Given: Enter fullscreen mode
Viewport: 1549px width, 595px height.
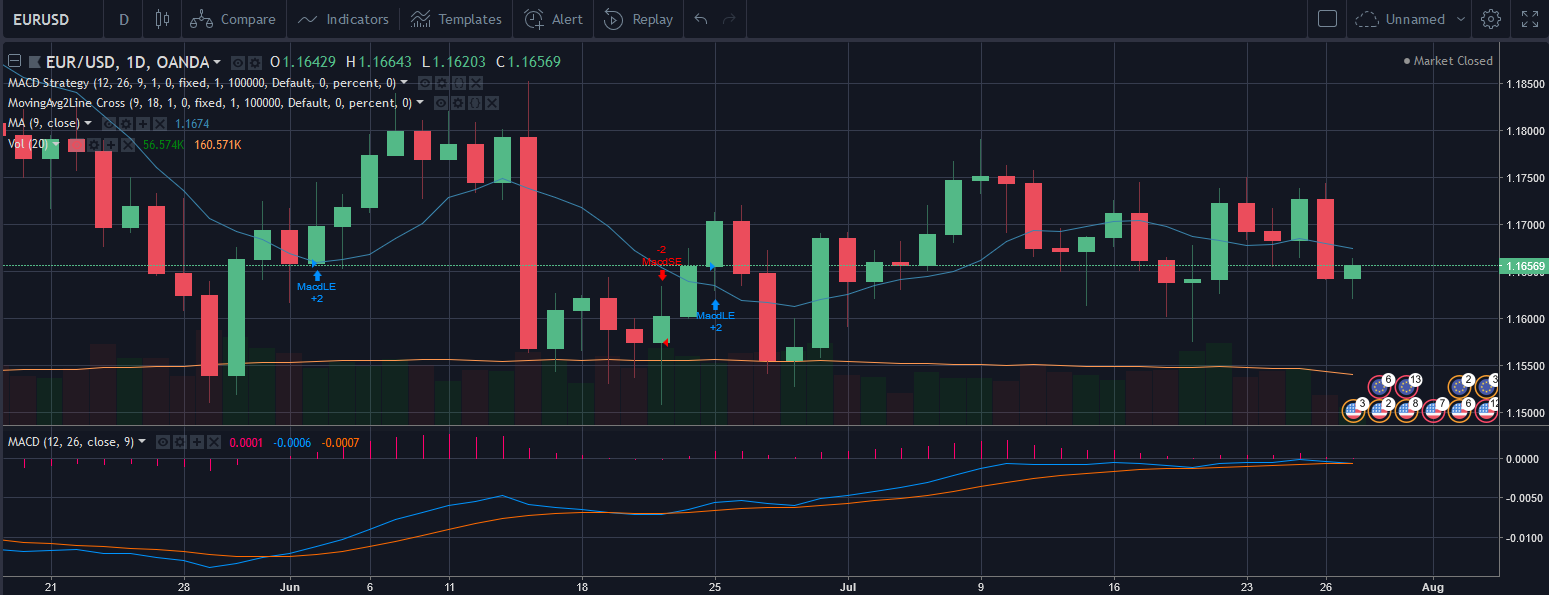Looking at the screenshot, I should 1530,19.
